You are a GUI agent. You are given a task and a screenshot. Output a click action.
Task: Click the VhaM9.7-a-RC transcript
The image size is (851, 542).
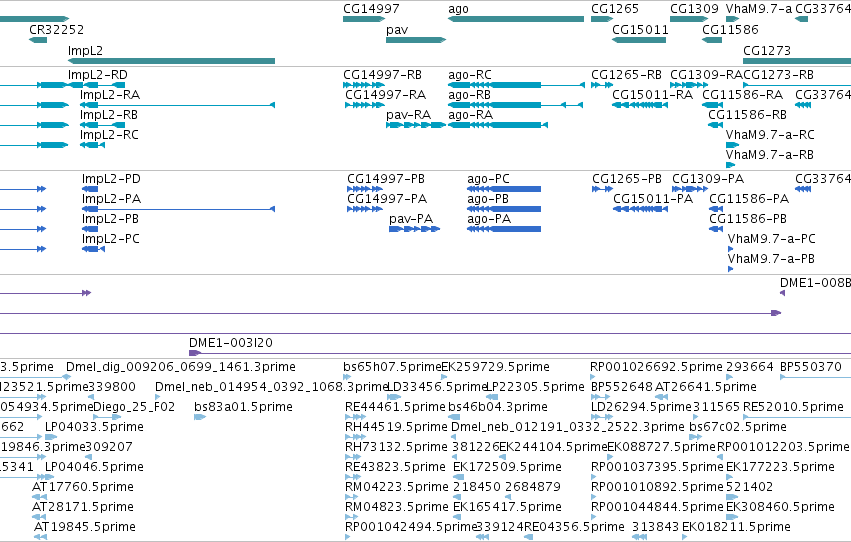[x=733, y=145]
